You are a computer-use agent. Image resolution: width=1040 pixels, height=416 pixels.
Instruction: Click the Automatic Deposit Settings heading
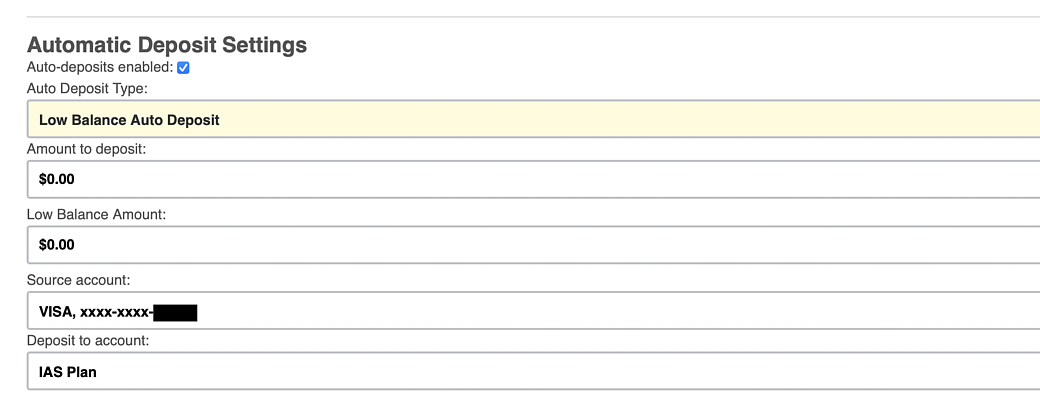[167, 45]
